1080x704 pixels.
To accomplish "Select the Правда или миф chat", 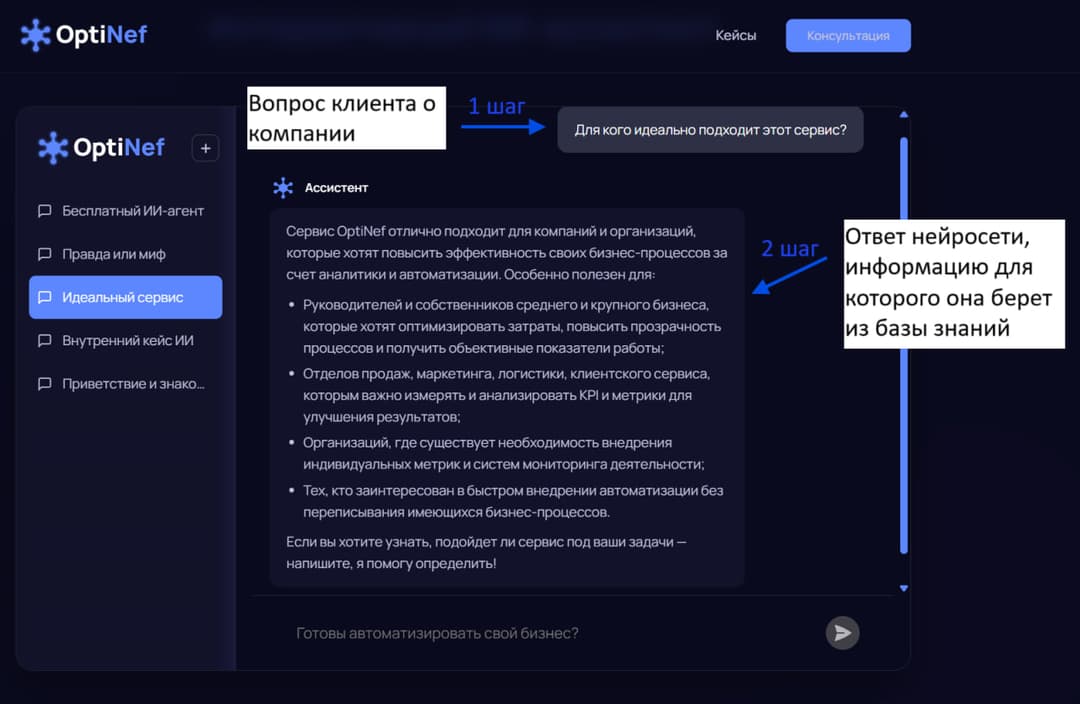I will coord(113,254).
